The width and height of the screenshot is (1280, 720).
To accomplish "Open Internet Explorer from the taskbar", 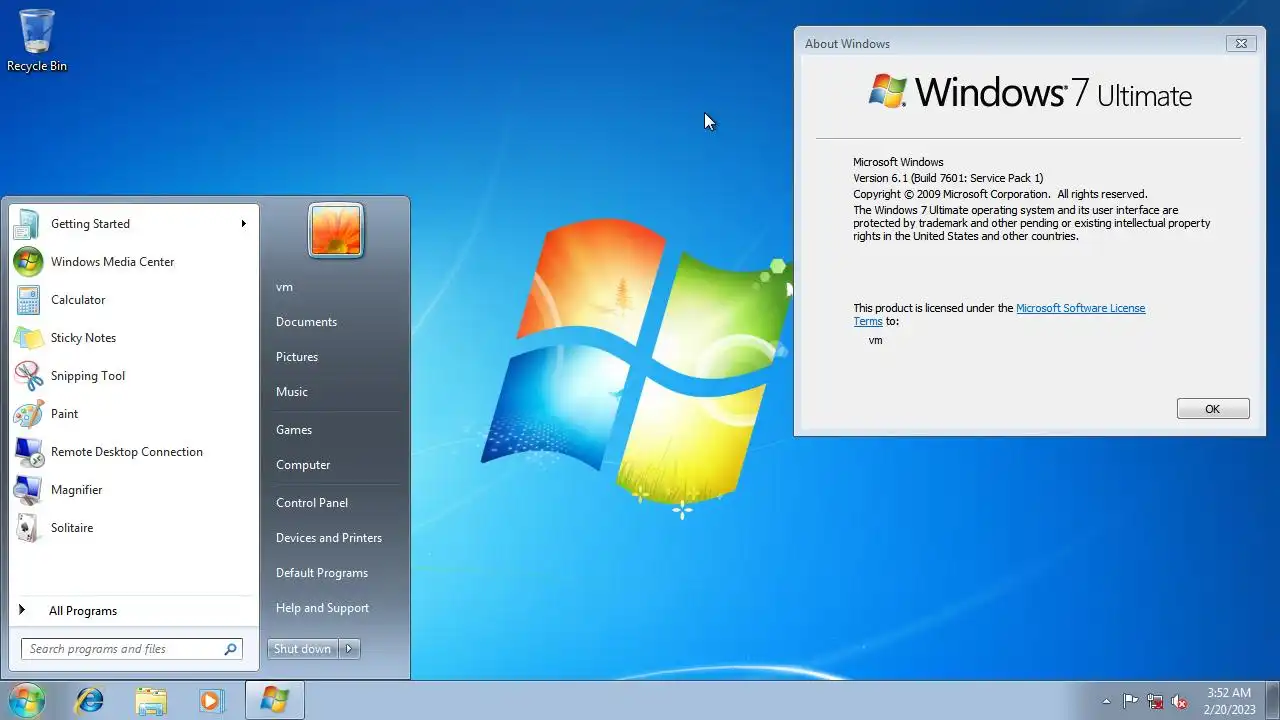I will 89,701.
